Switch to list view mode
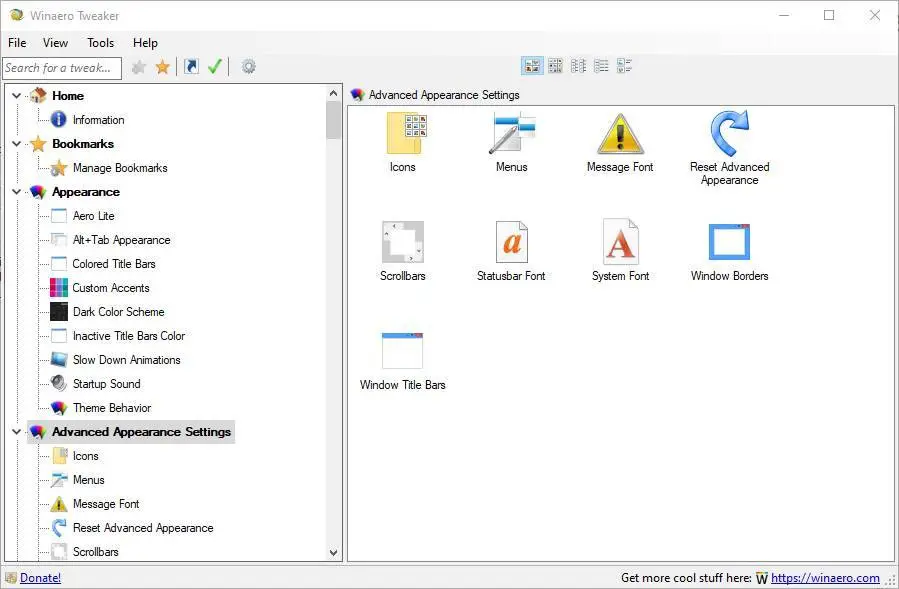This screenshot has height=589, width=899. (601, 66)
